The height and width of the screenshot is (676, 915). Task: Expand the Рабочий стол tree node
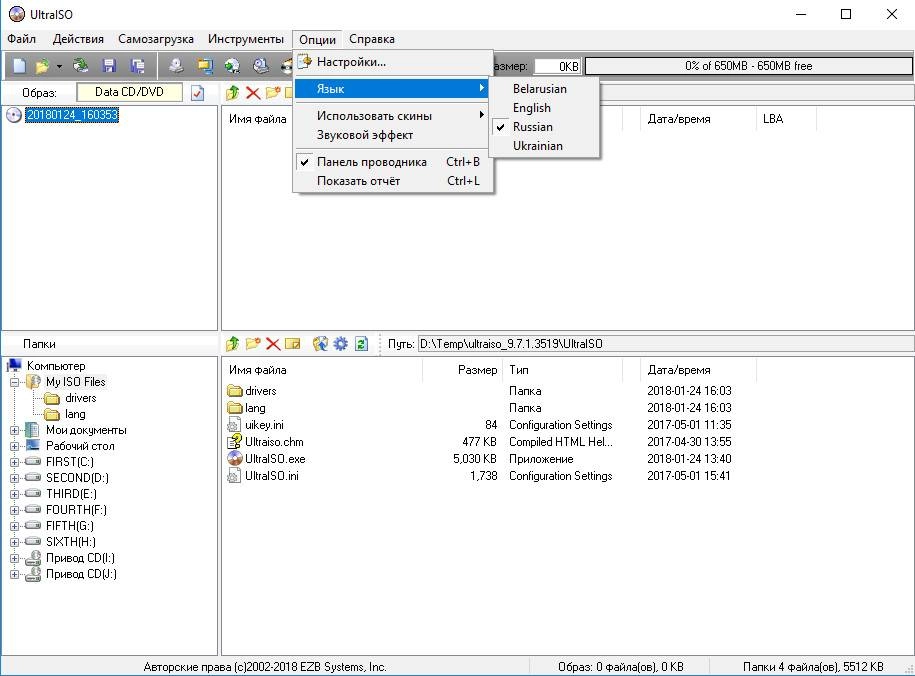(15, 446)
